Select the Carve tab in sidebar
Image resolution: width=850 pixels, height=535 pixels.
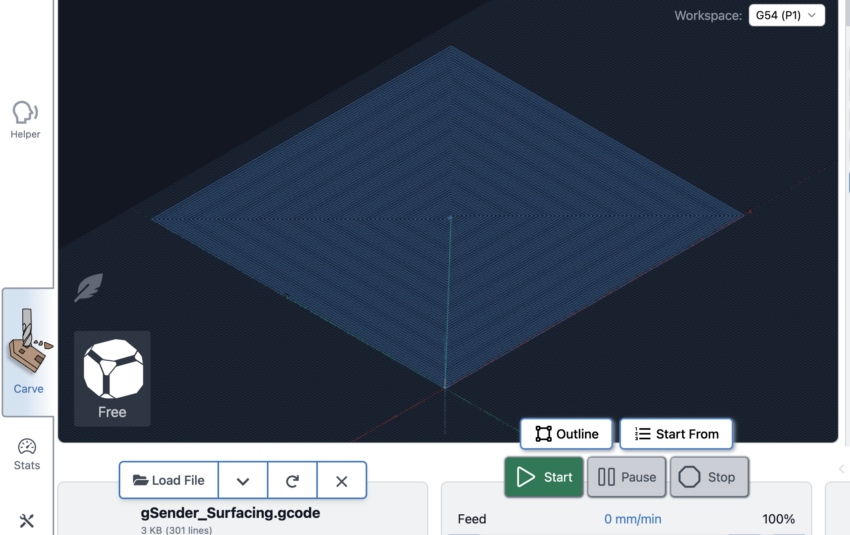[28, 352]
